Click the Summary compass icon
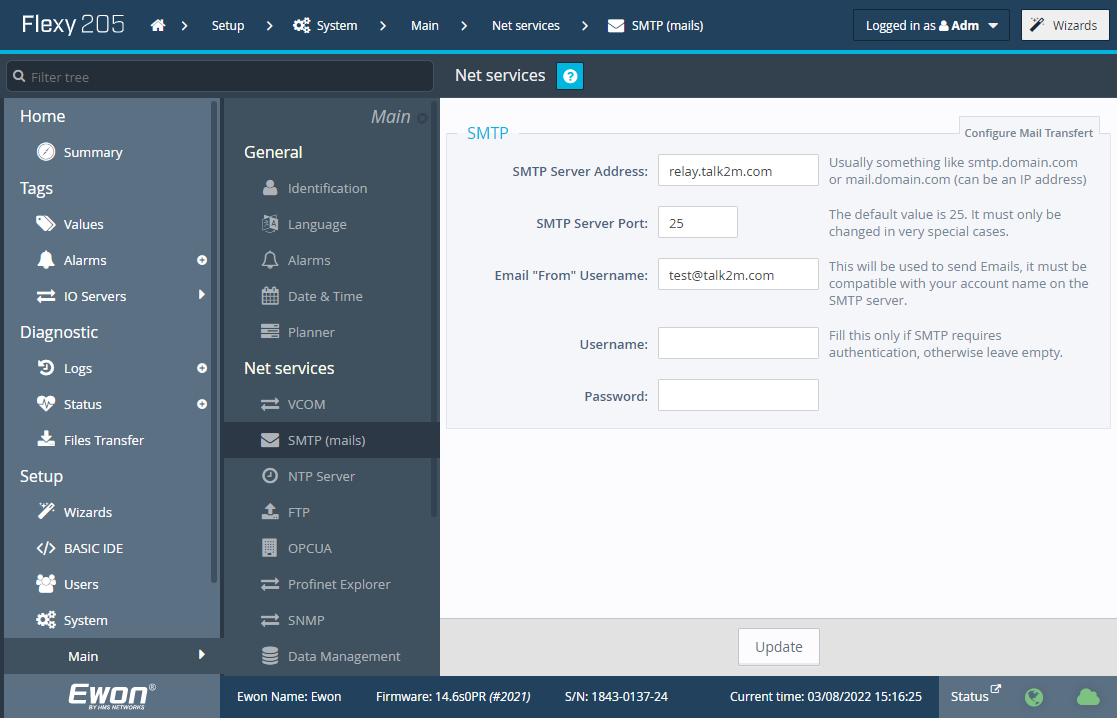1117x718 pixels. (46, 152)
